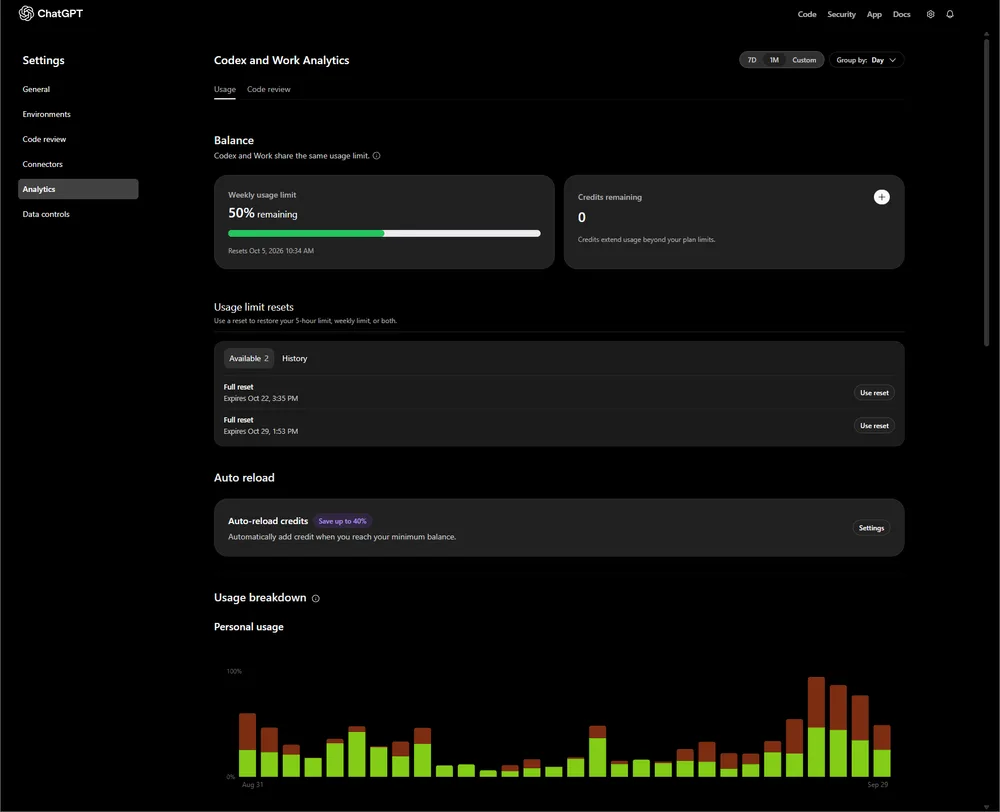Viewport: 1000px width, 812px height.
Task: Click the last bar near Sep 29
Action: (882, 751)
